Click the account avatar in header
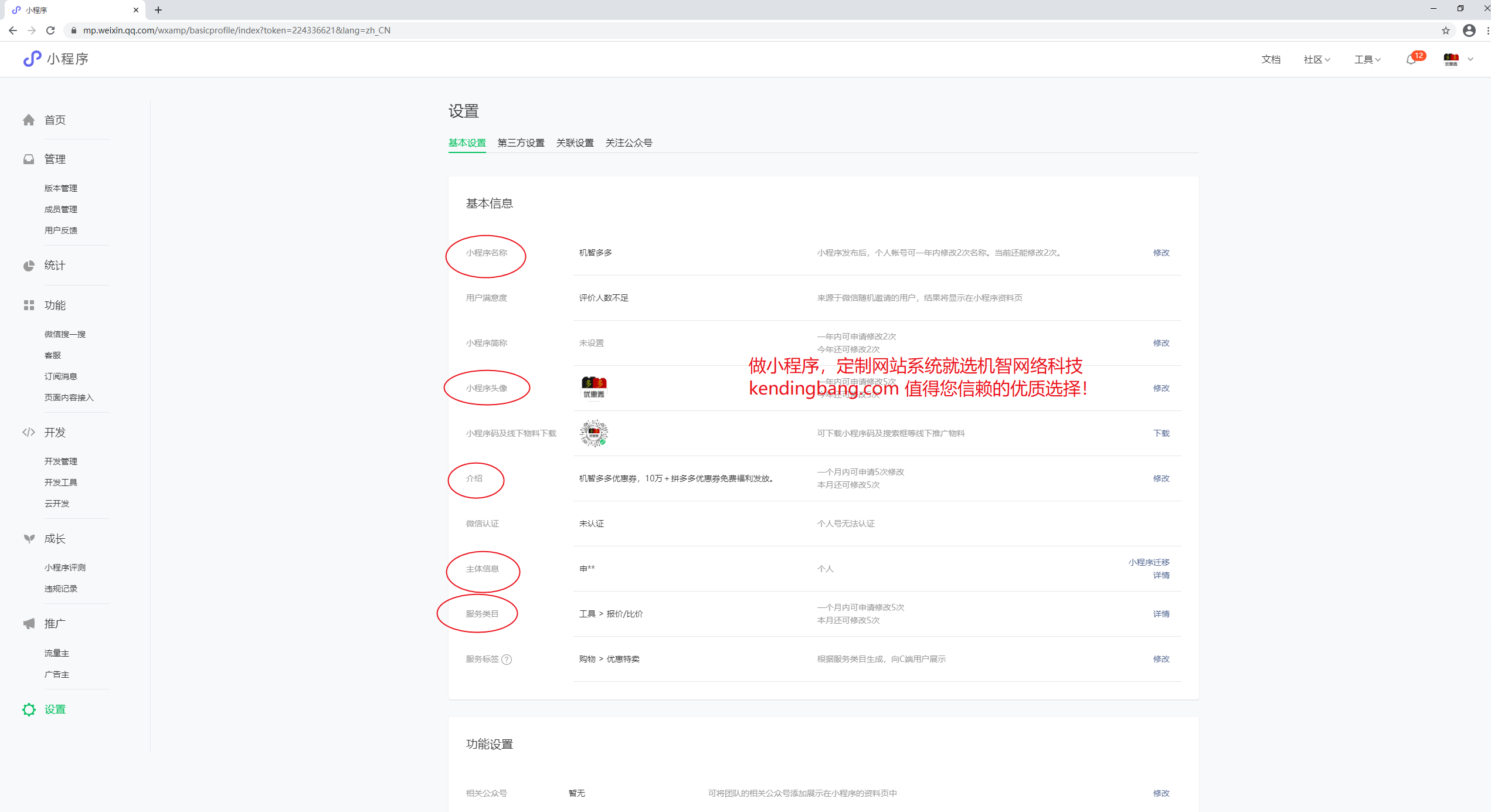Viewport: 1491px width, 812px height. [x=1451, y=59]
